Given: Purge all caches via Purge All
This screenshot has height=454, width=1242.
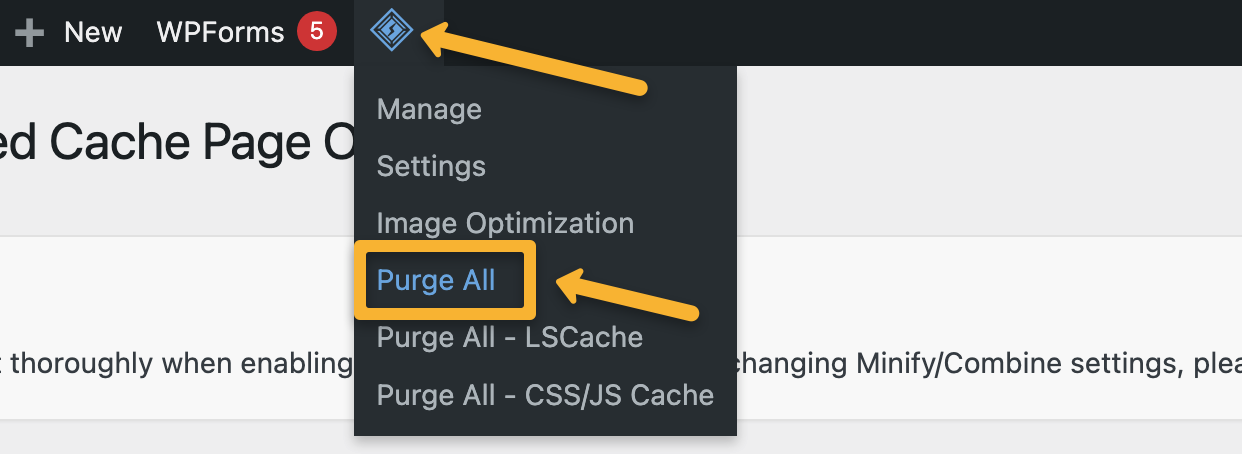Looking at the screenshot, I should 436,281.
